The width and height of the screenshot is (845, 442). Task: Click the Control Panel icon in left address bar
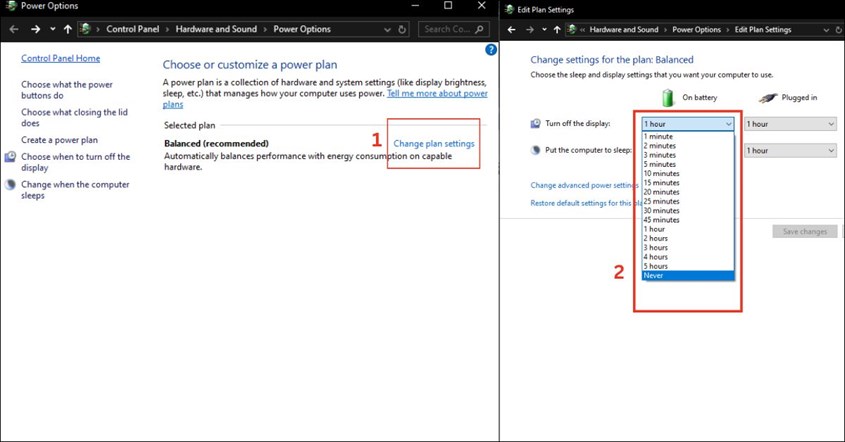85,29
